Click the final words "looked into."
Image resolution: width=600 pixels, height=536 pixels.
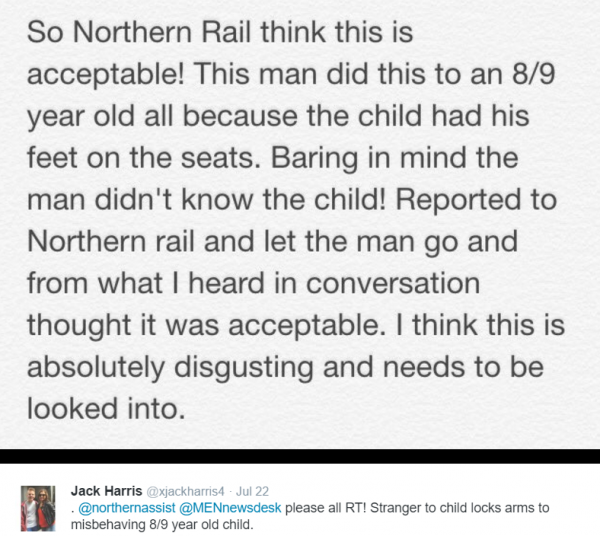pos(106,409)
